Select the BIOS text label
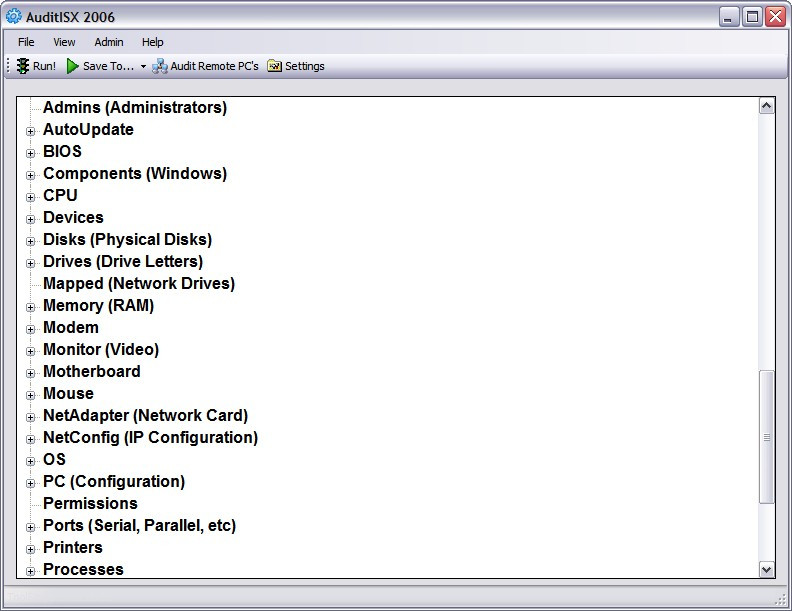Screen dimensions: 792x611 62,151
